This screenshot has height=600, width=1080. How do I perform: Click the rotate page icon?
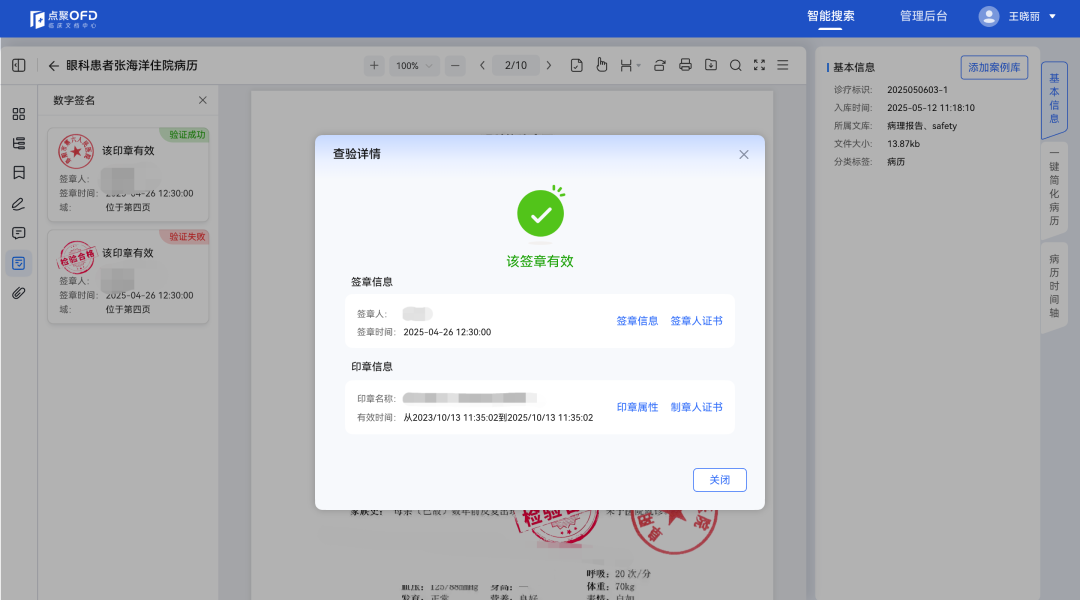(660, 66)
